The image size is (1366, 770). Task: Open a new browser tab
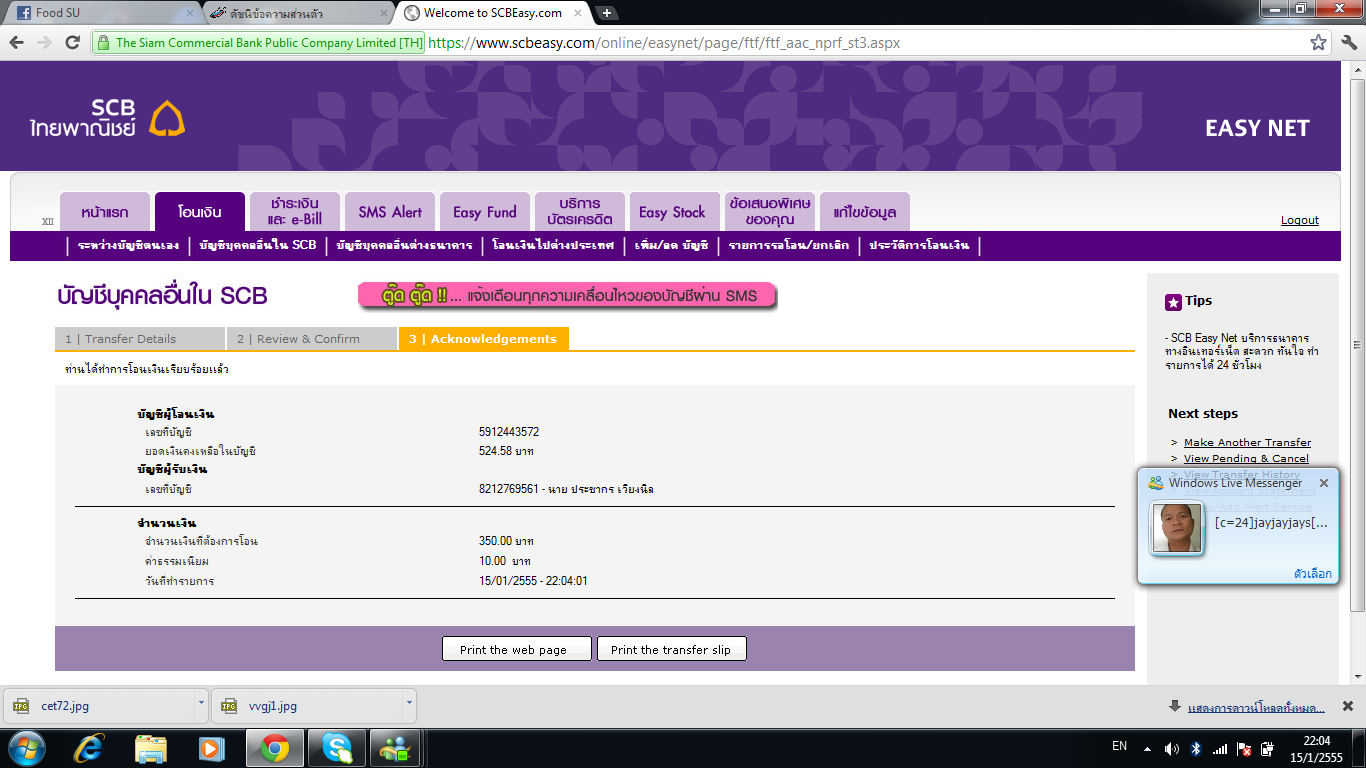(x=607, y=13)
